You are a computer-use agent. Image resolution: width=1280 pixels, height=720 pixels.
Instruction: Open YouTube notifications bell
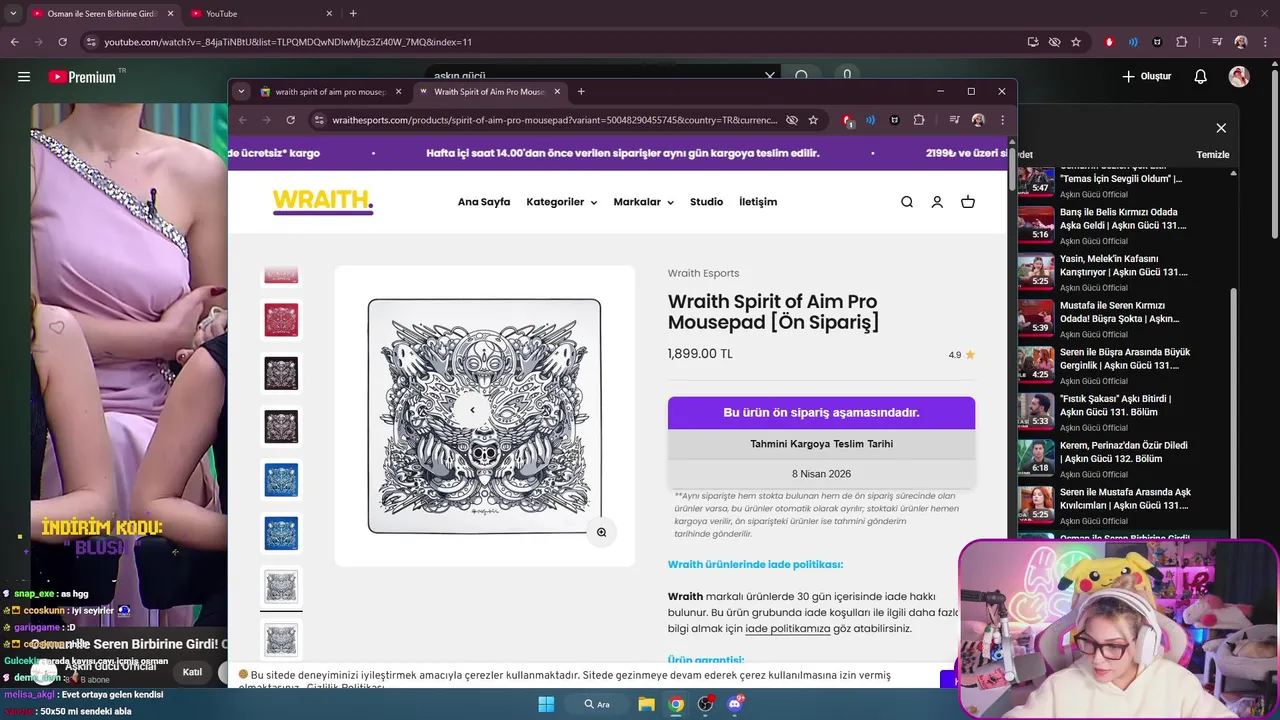[1201, 76]
